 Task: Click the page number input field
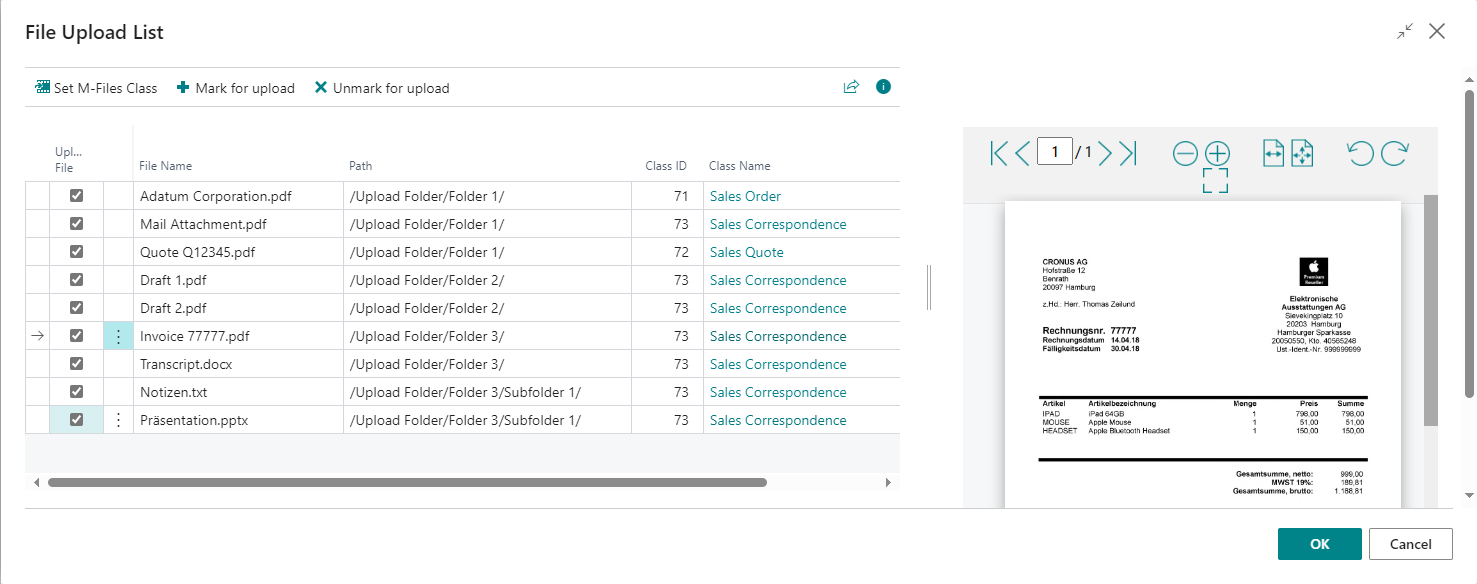(1055, 153)
